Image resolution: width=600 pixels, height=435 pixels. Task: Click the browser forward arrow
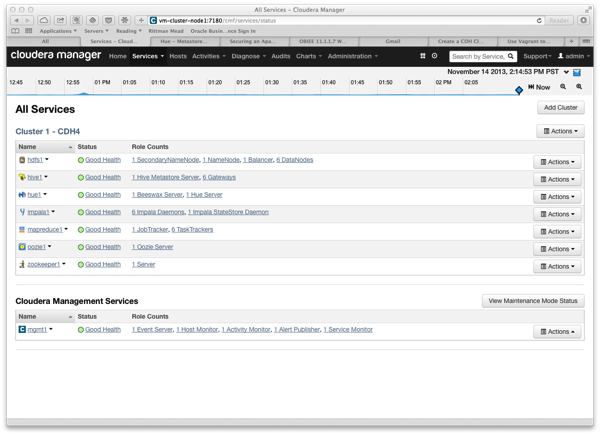pyautogui.click(x=28, y=20)
